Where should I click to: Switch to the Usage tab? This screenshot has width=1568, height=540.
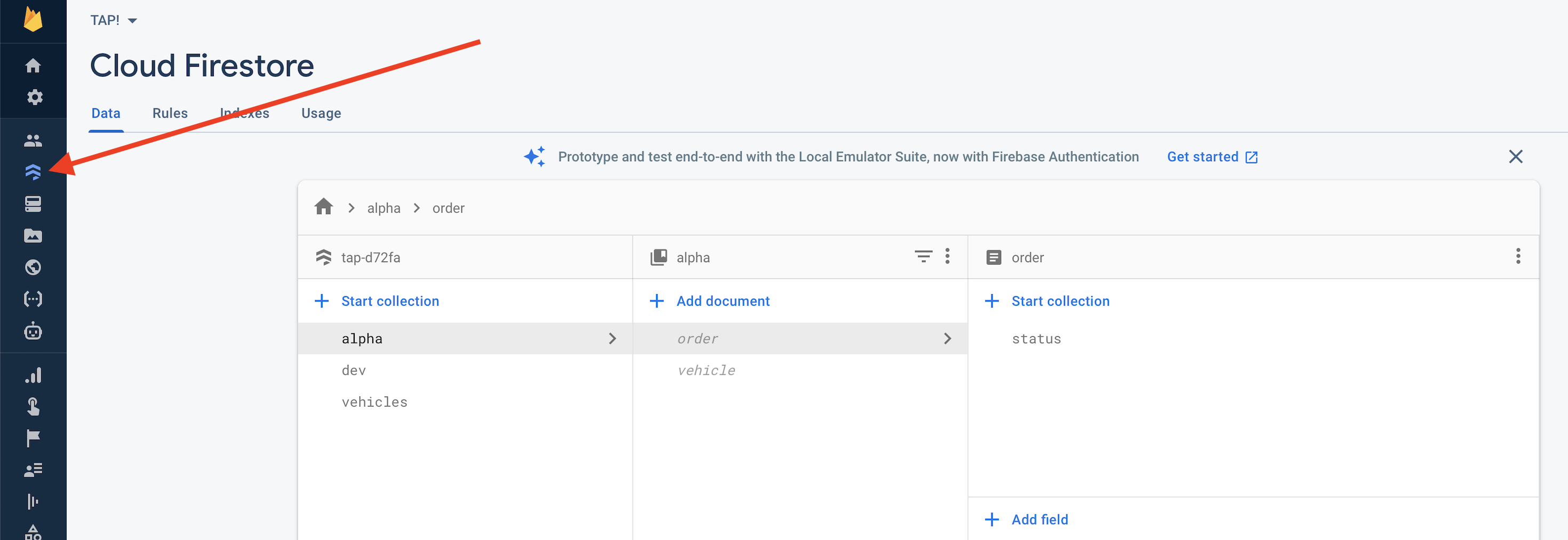click(x=321, y=113)
